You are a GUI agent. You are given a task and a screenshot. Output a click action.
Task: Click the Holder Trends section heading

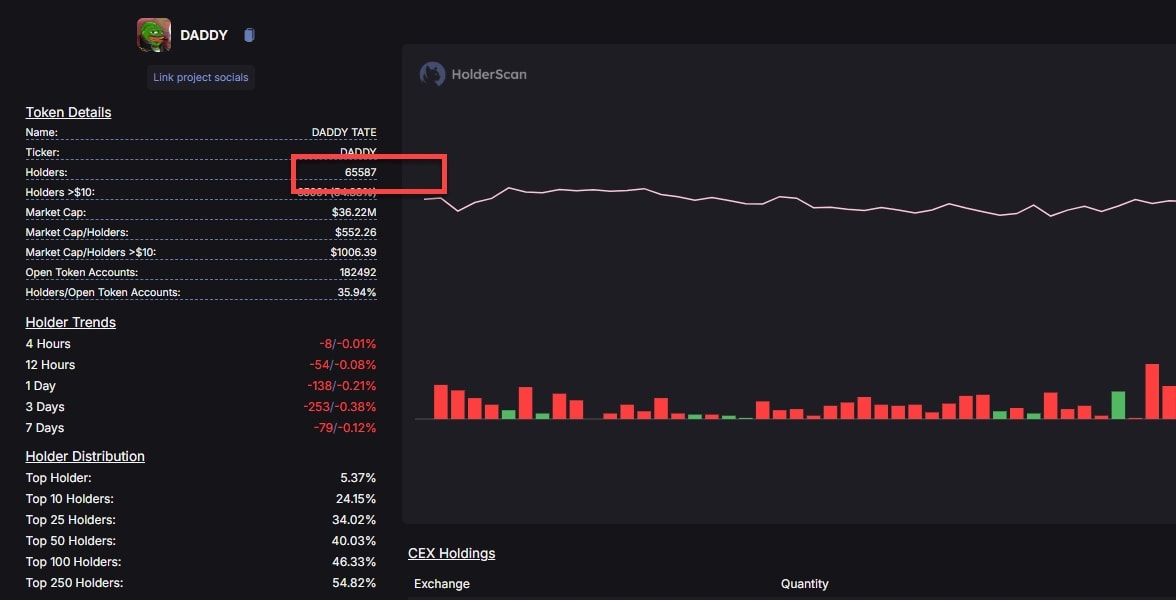click(70, 322)
